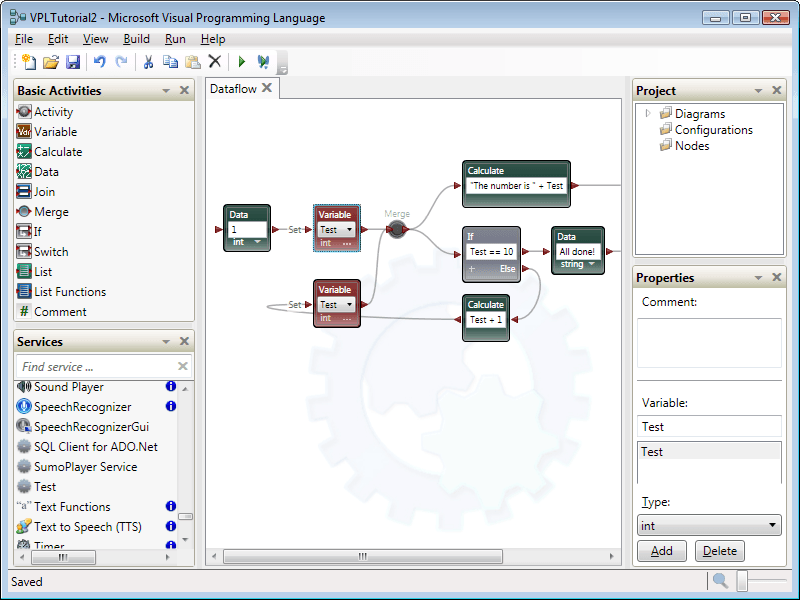Screen dimensions: 800x600
Task: Click the Add button in Properties
Action: click(662, 551)
